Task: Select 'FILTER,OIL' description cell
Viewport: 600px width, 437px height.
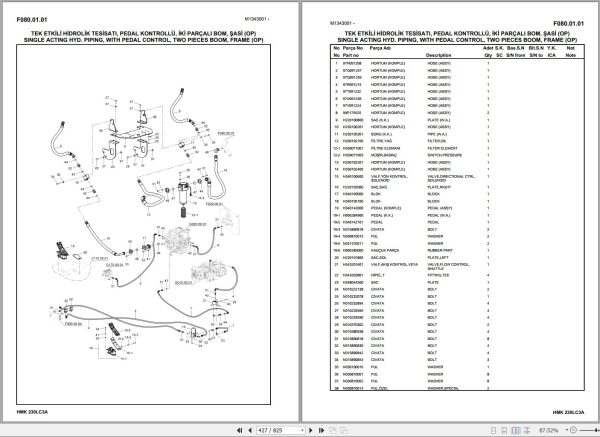Action: pyautogui.click(x=437, y=141)
